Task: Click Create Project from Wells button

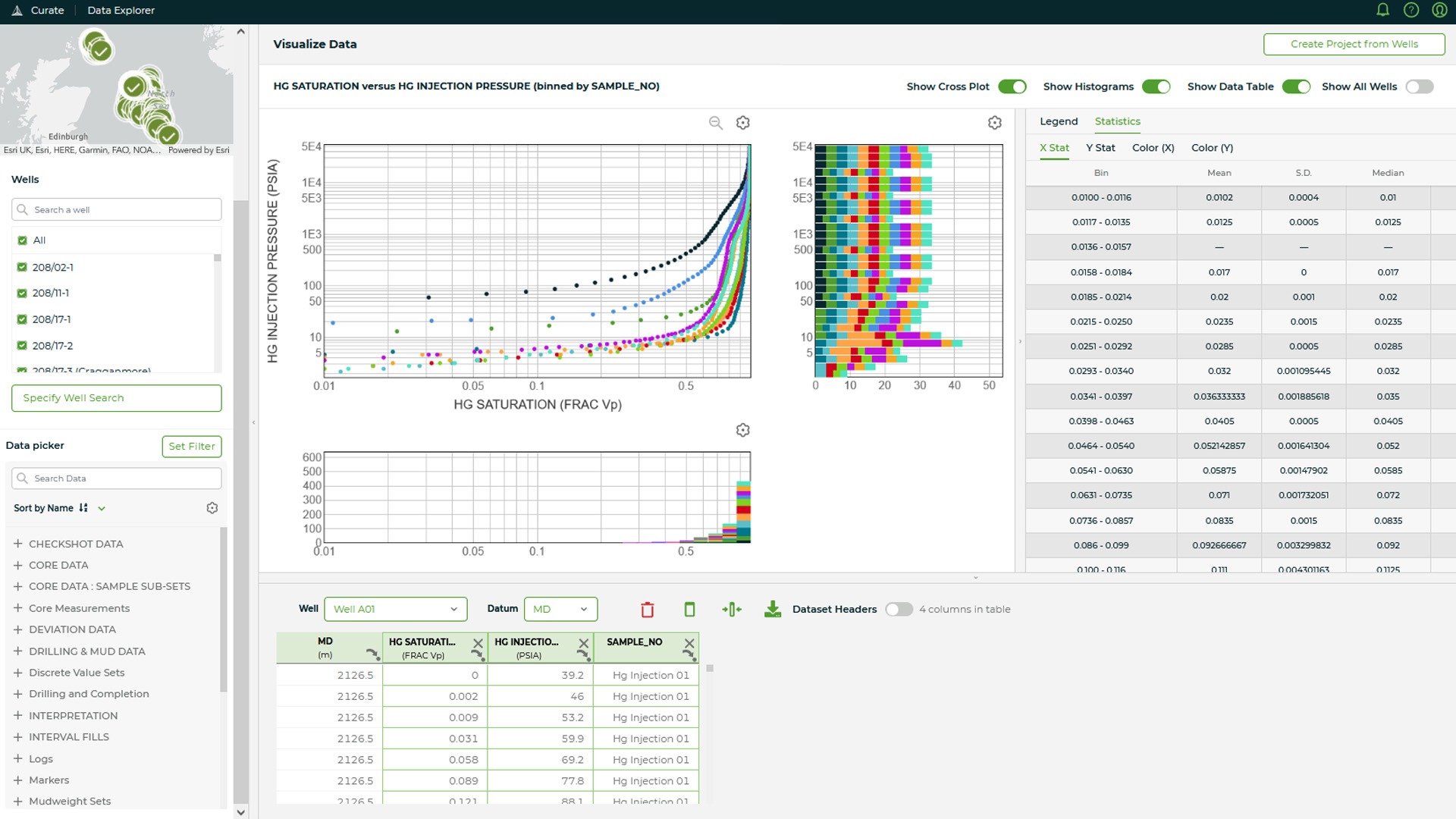Action: click(x=1354, y=44)
